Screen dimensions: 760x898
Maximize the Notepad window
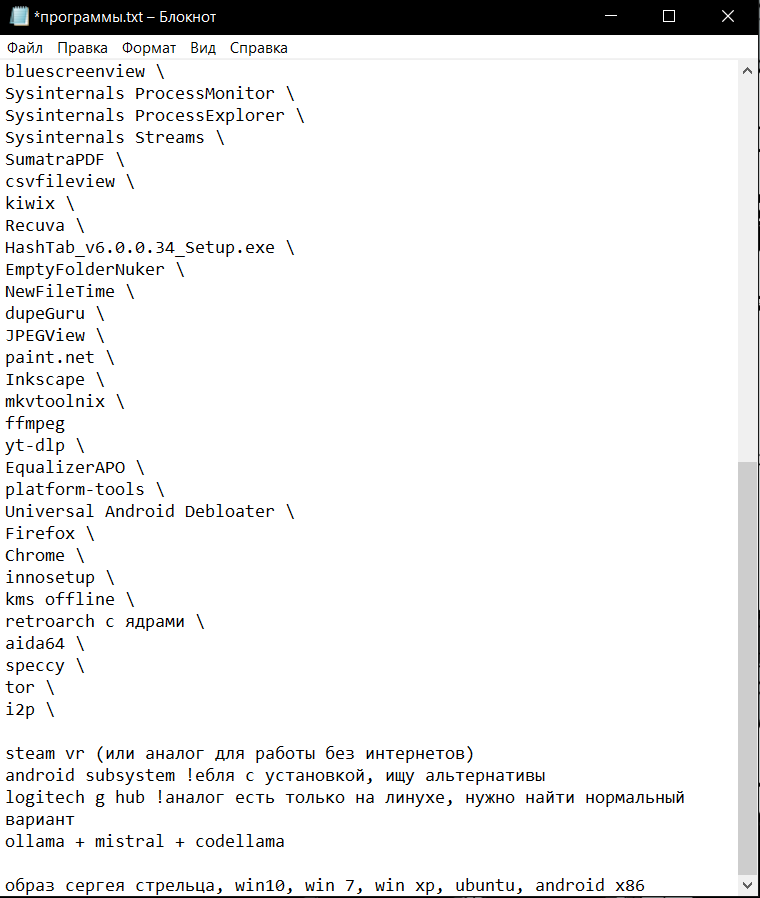tap(669, 16)
